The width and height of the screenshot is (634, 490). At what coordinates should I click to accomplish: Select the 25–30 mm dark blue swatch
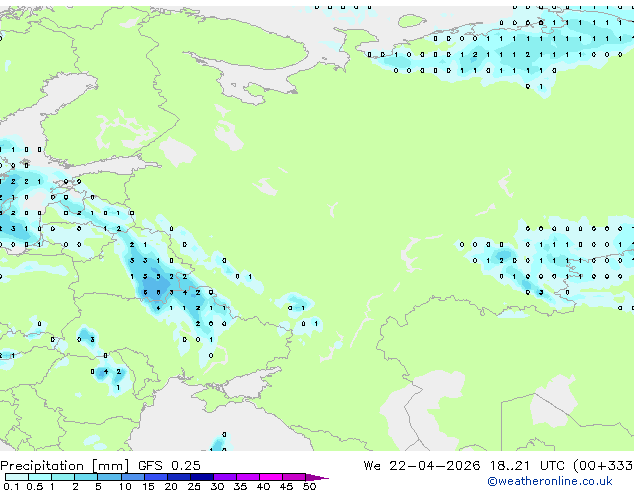tap(201, 477)
